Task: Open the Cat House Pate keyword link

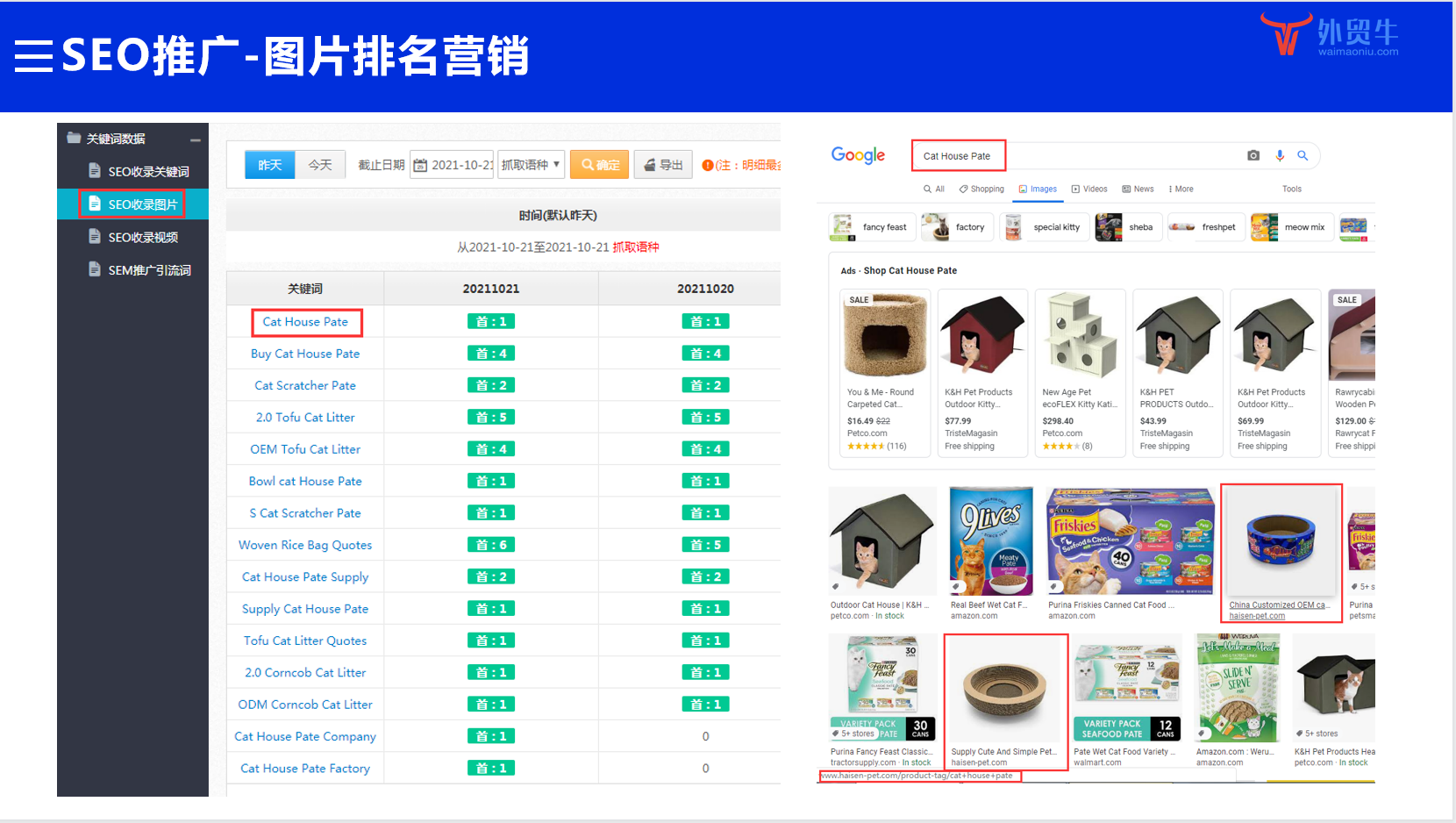Action: (x=305, y=322)
